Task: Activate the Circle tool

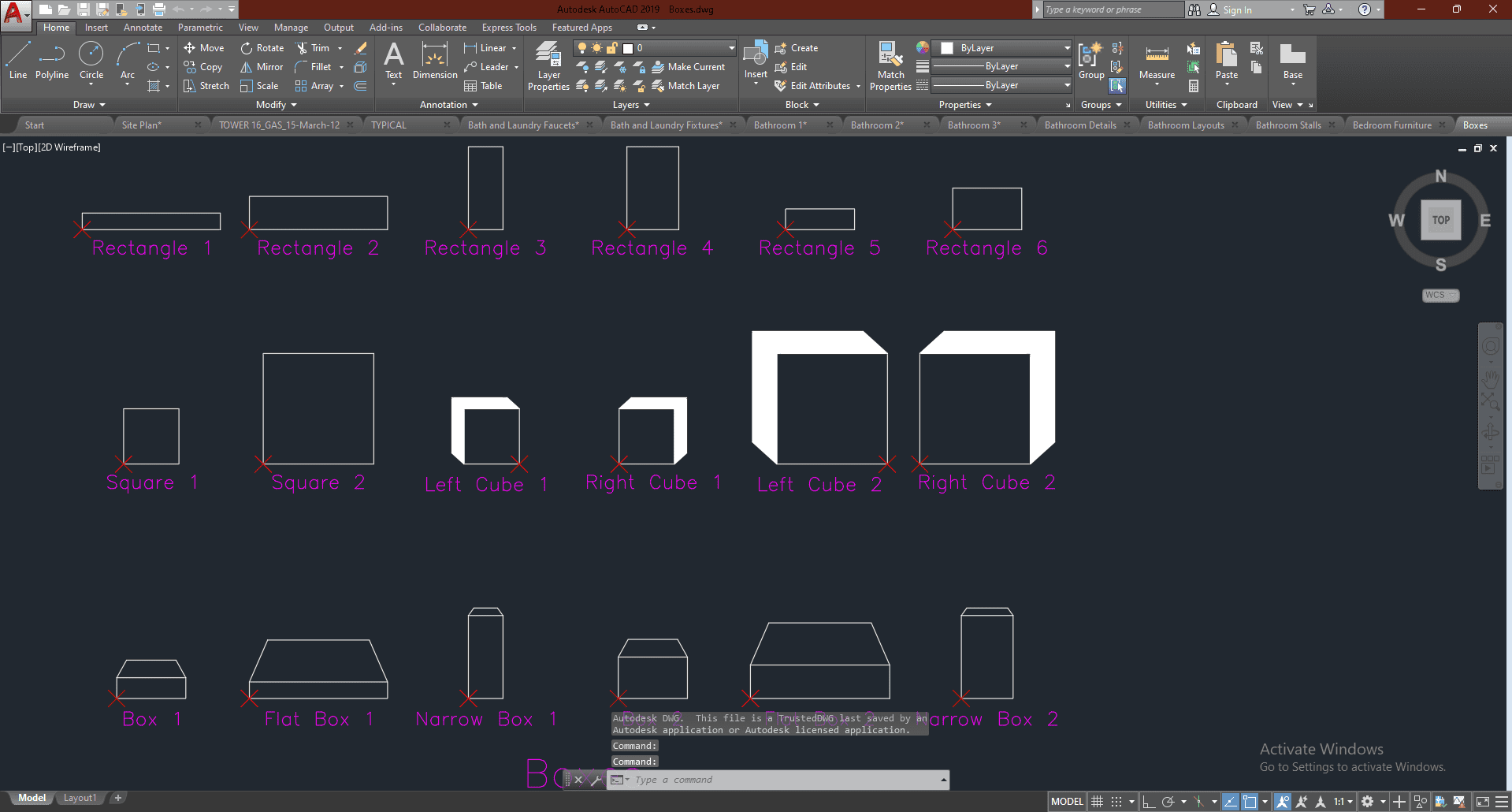Action: coord(91,61)
